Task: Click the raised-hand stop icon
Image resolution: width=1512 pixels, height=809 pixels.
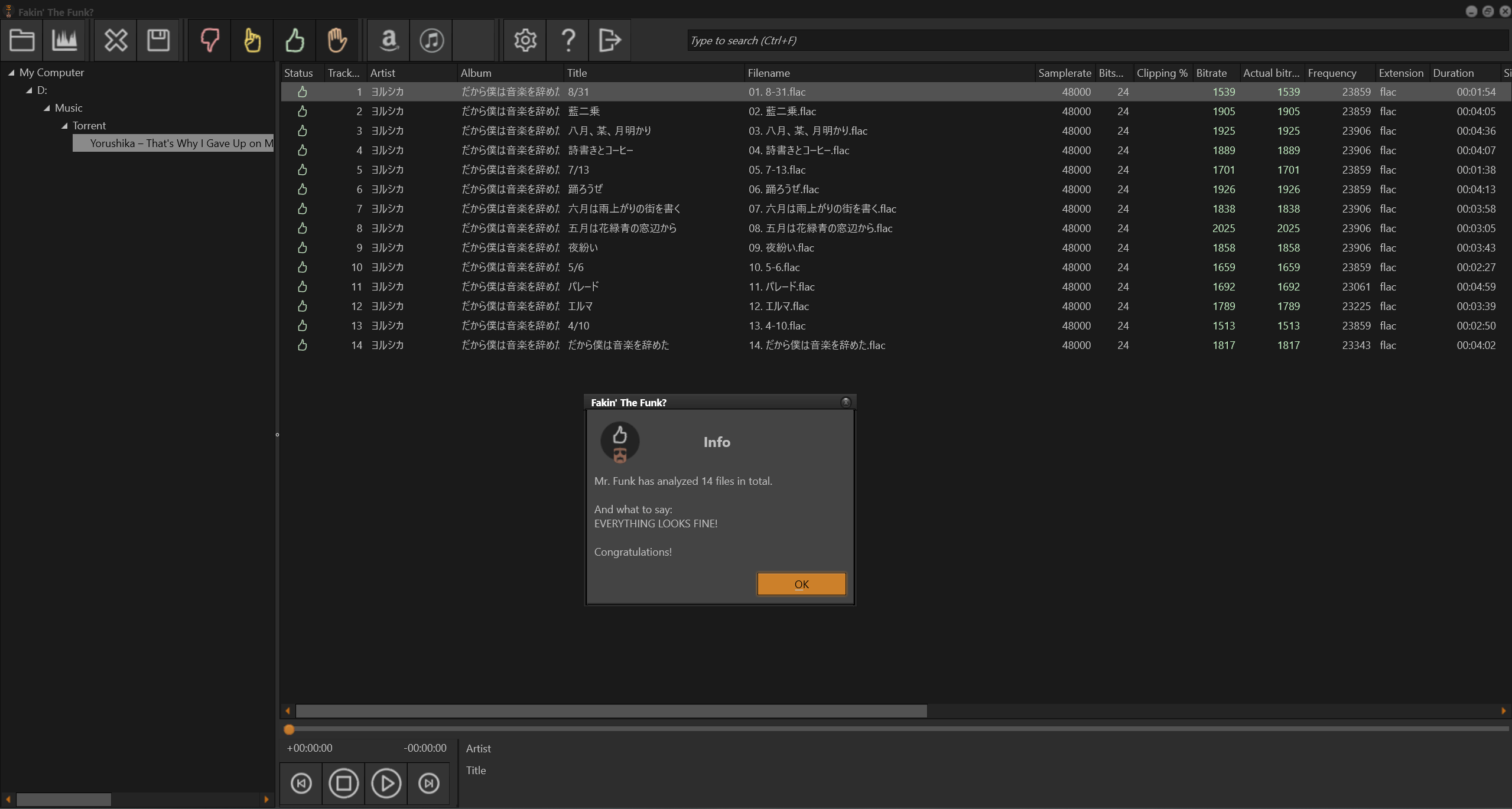Action: click(x=337, y=40)
